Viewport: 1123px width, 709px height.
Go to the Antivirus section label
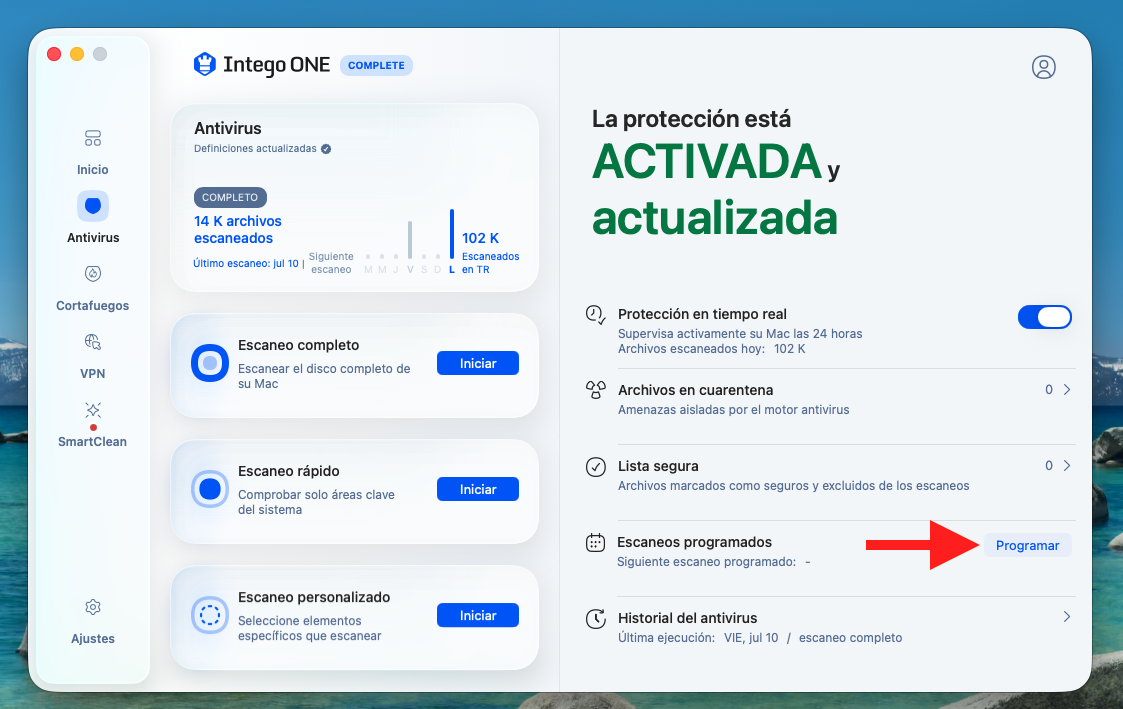coord(92,238)
